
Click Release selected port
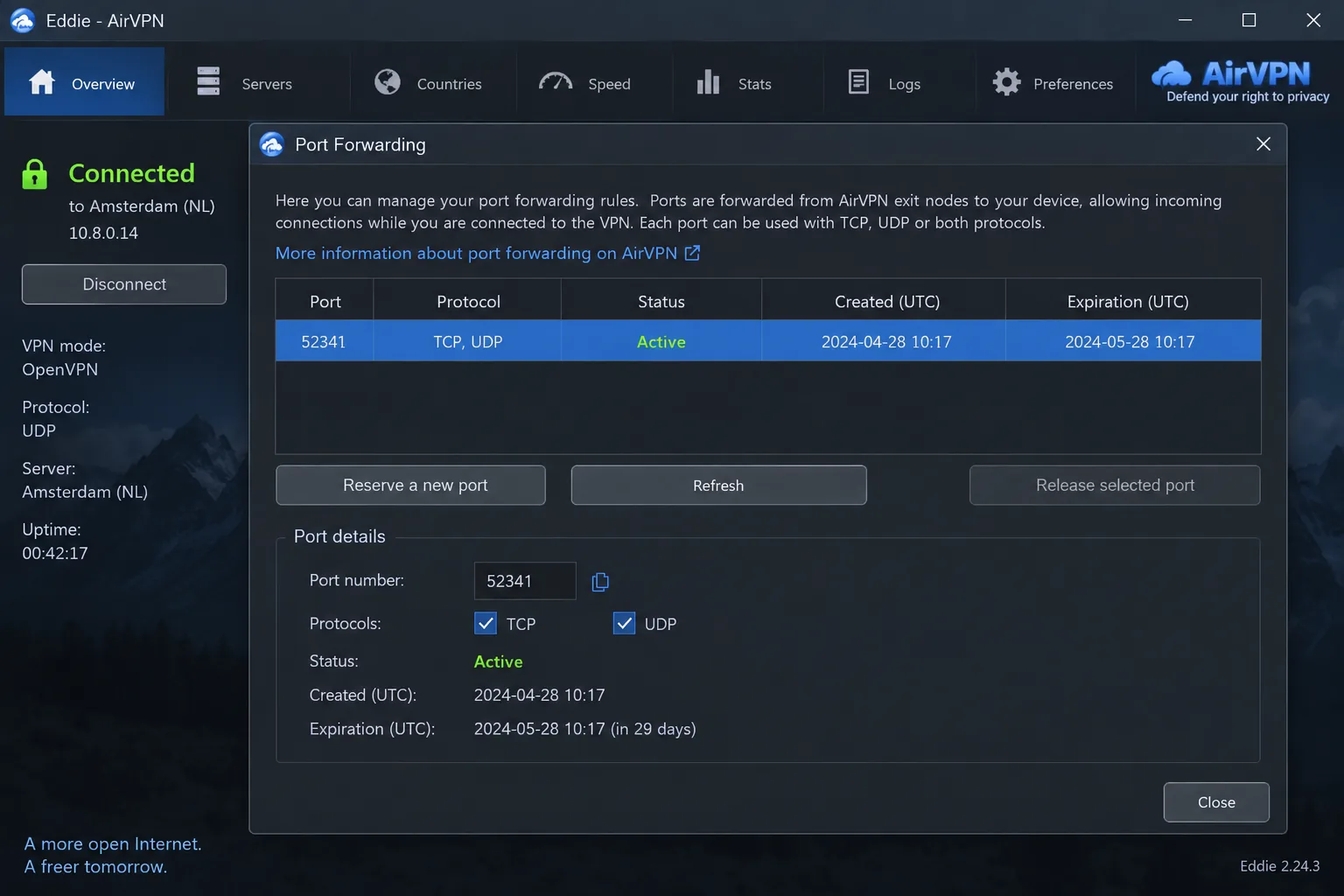point(1115,486)
